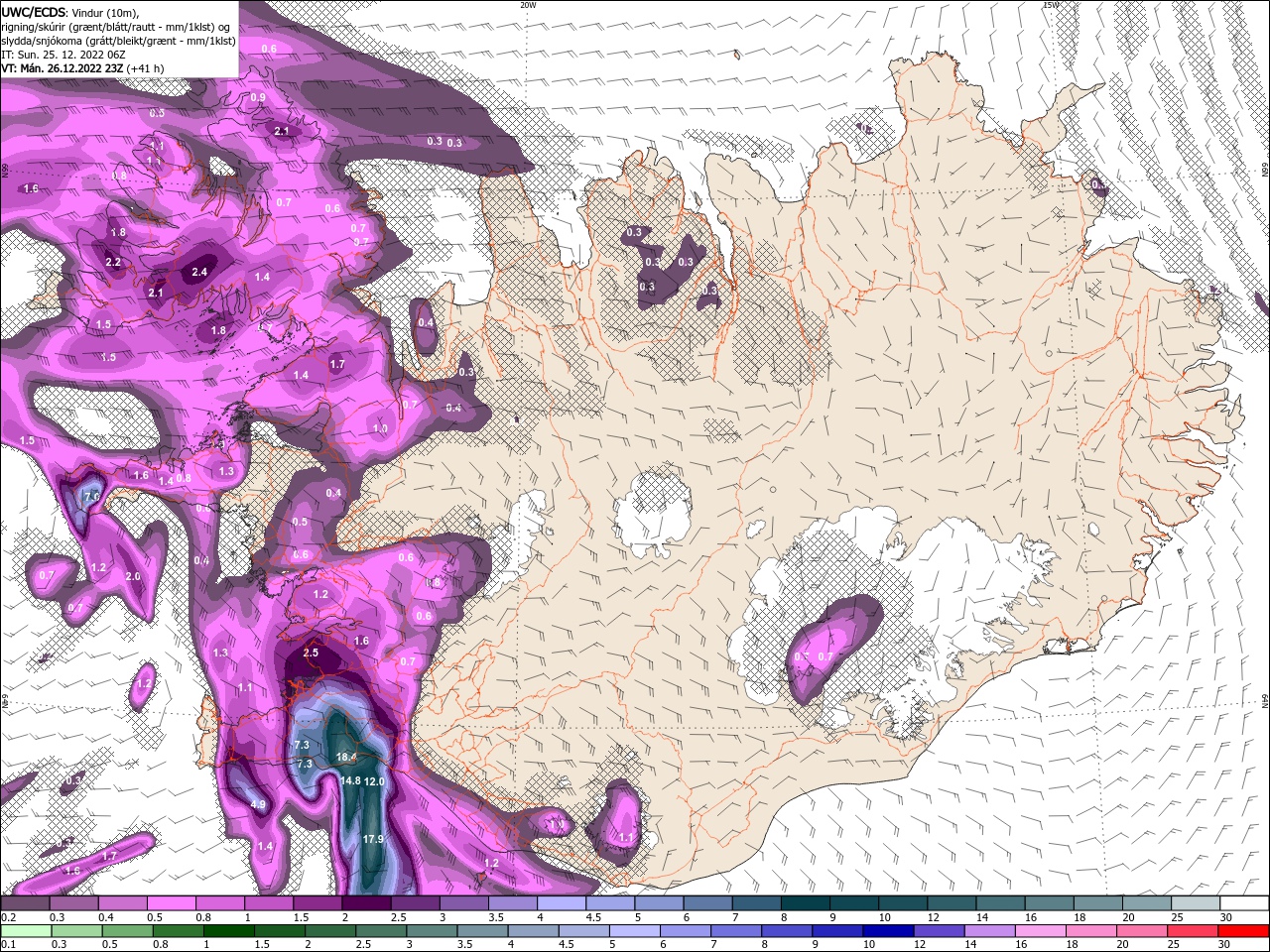Select top-row legend swatch between 0.2 and 0.3
1270x952 pixels.
coord(25,903)
